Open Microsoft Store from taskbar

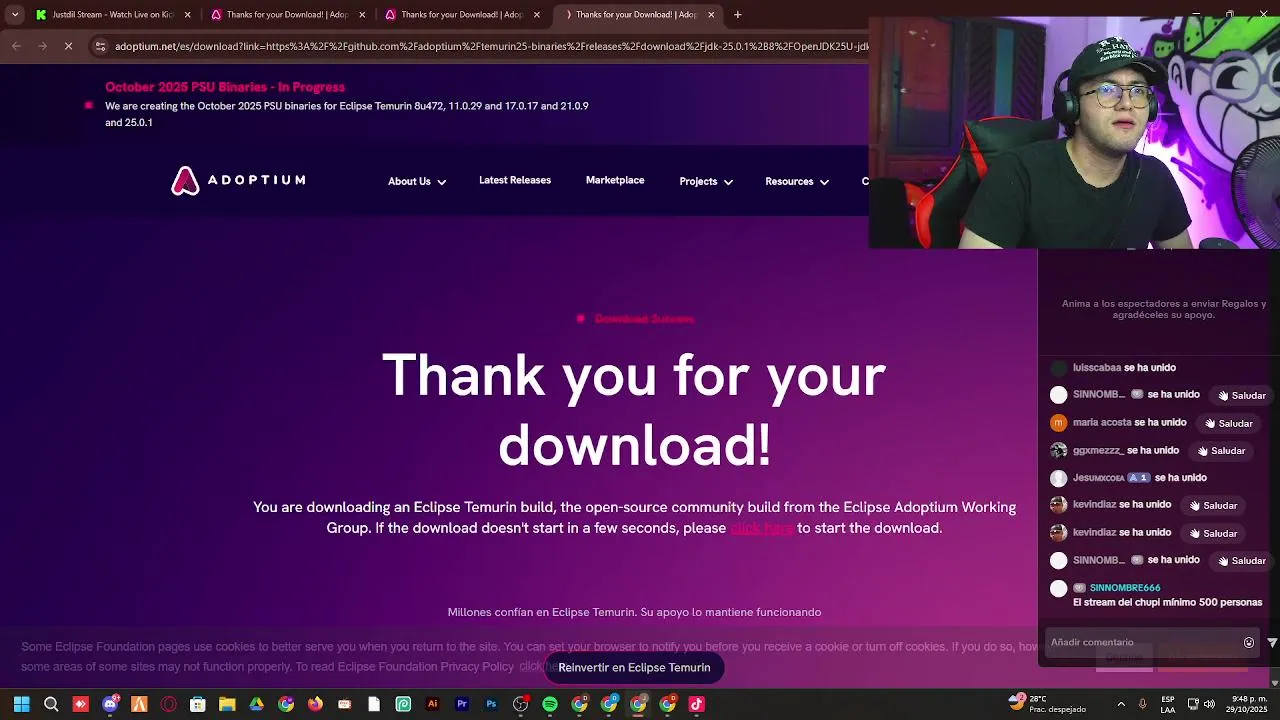(x=198, y=704)
